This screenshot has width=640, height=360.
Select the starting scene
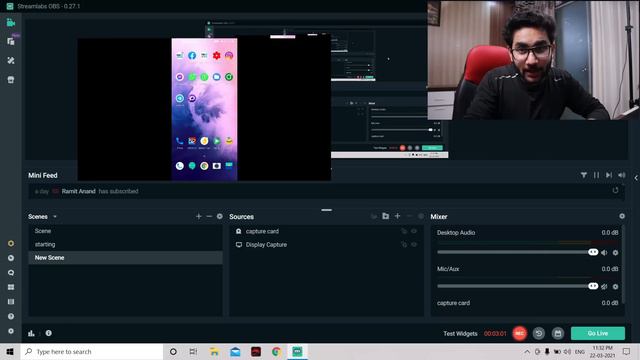125,244
